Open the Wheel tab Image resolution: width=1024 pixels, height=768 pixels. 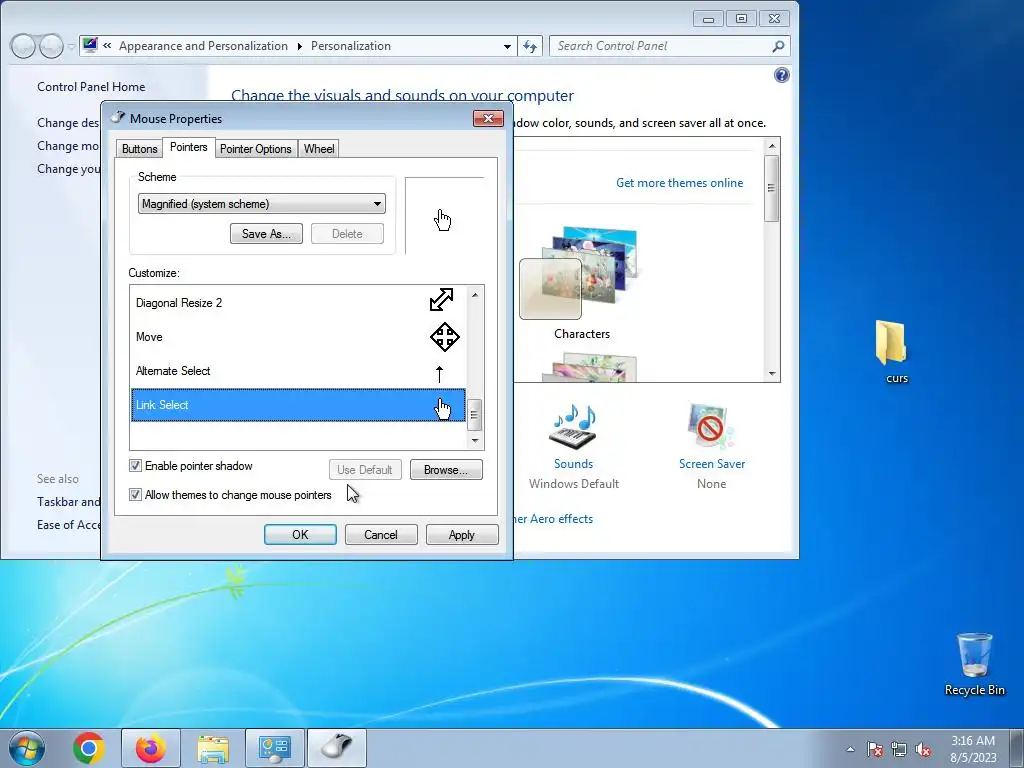click(x=319, y=149)
